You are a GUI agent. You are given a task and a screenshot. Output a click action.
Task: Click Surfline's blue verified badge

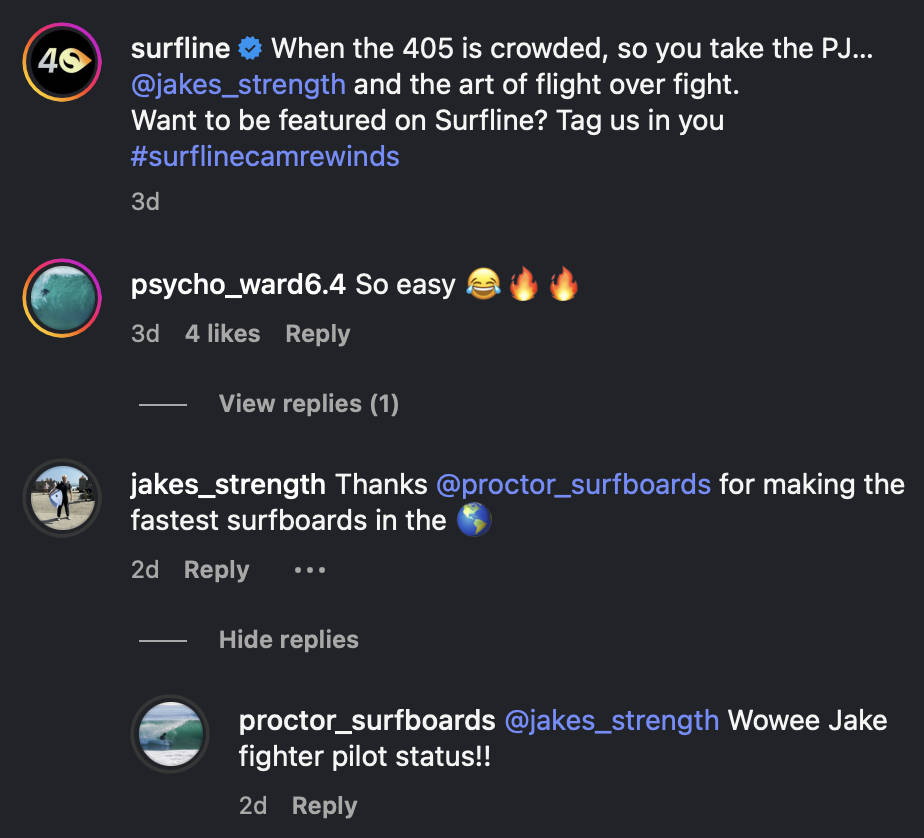pyautogui.click(x=250, y=48)
